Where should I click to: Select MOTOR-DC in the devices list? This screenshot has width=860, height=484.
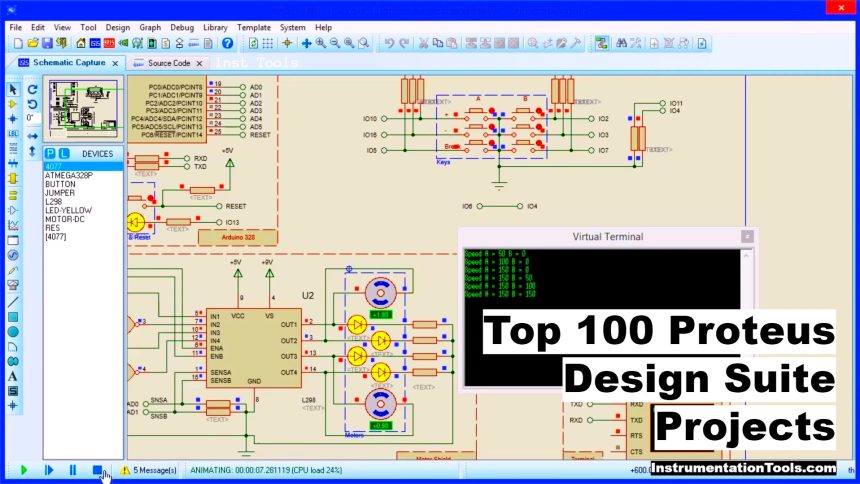coord(83,220)
